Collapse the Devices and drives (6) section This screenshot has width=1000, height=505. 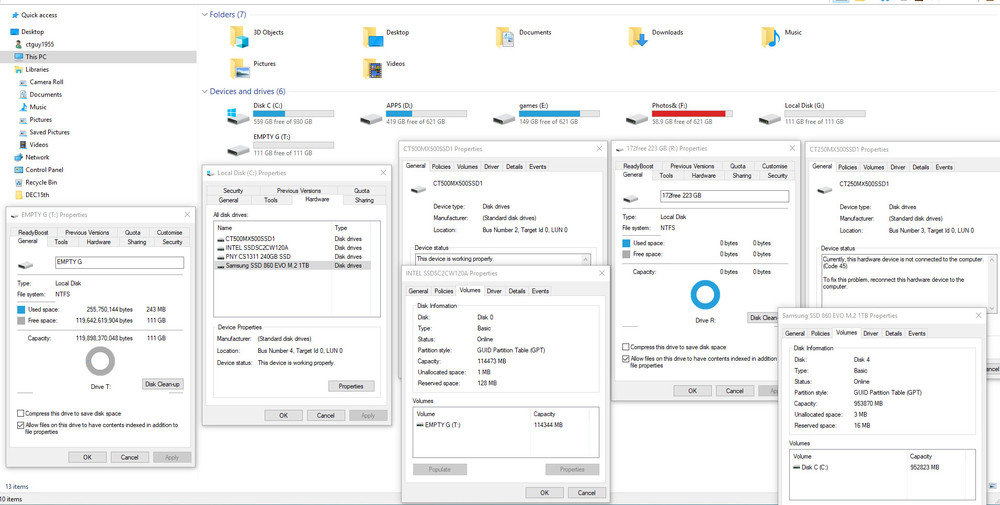click(204, 92)
